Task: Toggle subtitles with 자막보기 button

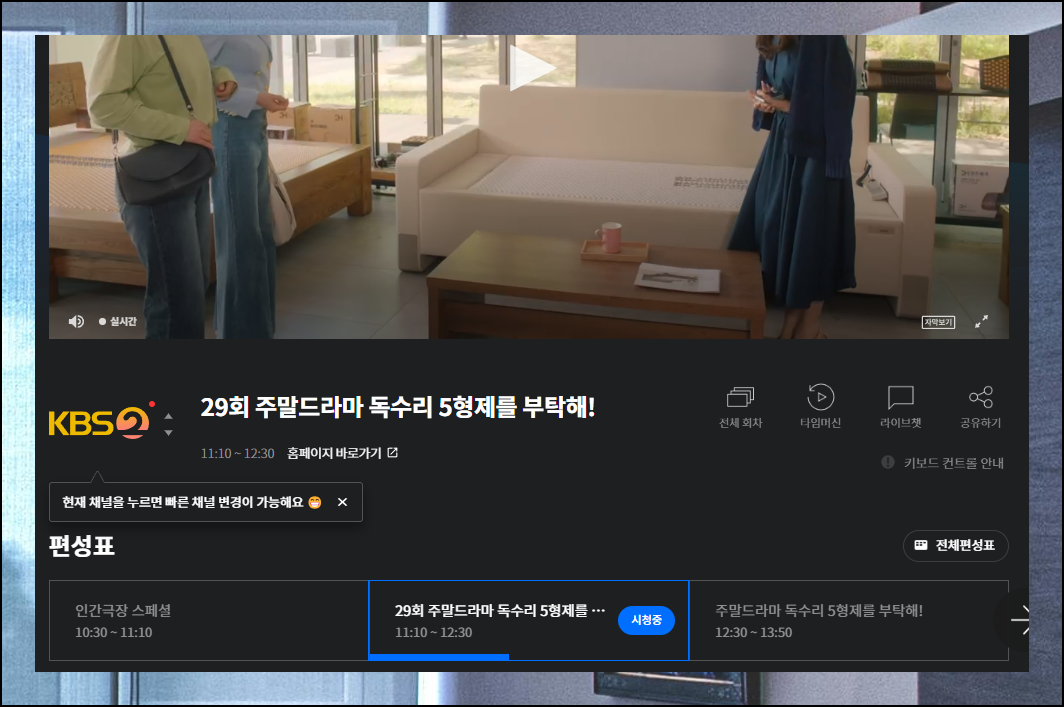Action: 938,322
